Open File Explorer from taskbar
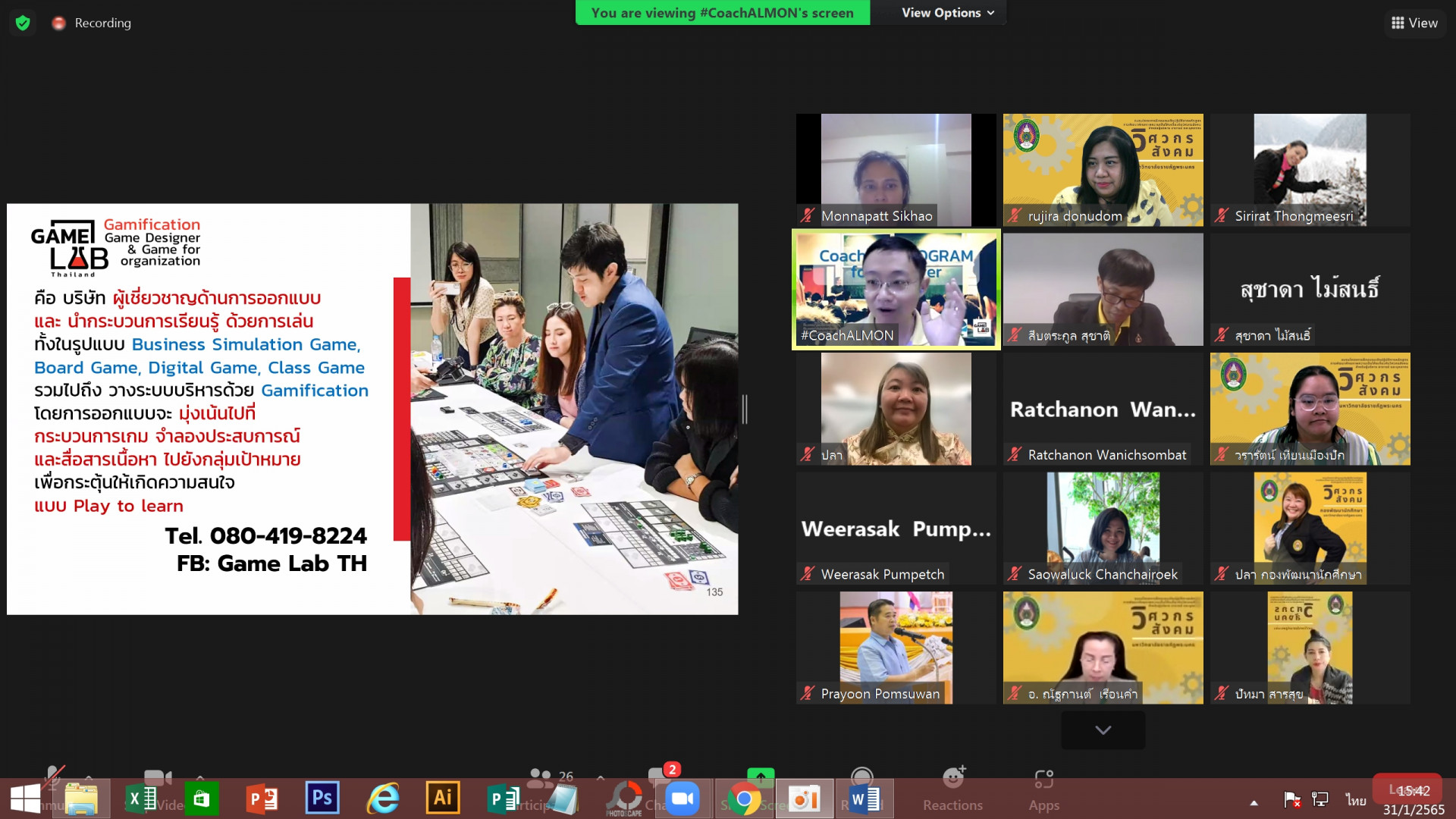The height and width of the screenshot is (819, 1456). click(81, 799)
